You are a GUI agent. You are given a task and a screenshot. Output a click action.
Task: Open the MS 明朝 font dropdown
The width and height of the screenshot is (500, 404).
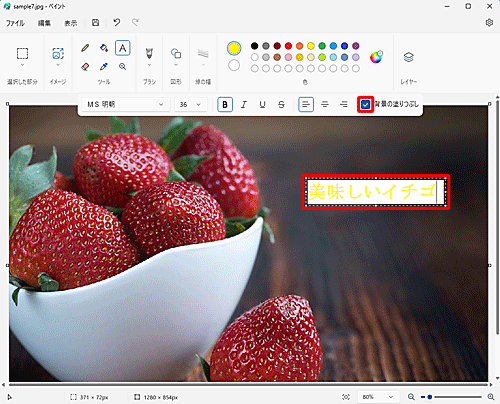(126, 105)
